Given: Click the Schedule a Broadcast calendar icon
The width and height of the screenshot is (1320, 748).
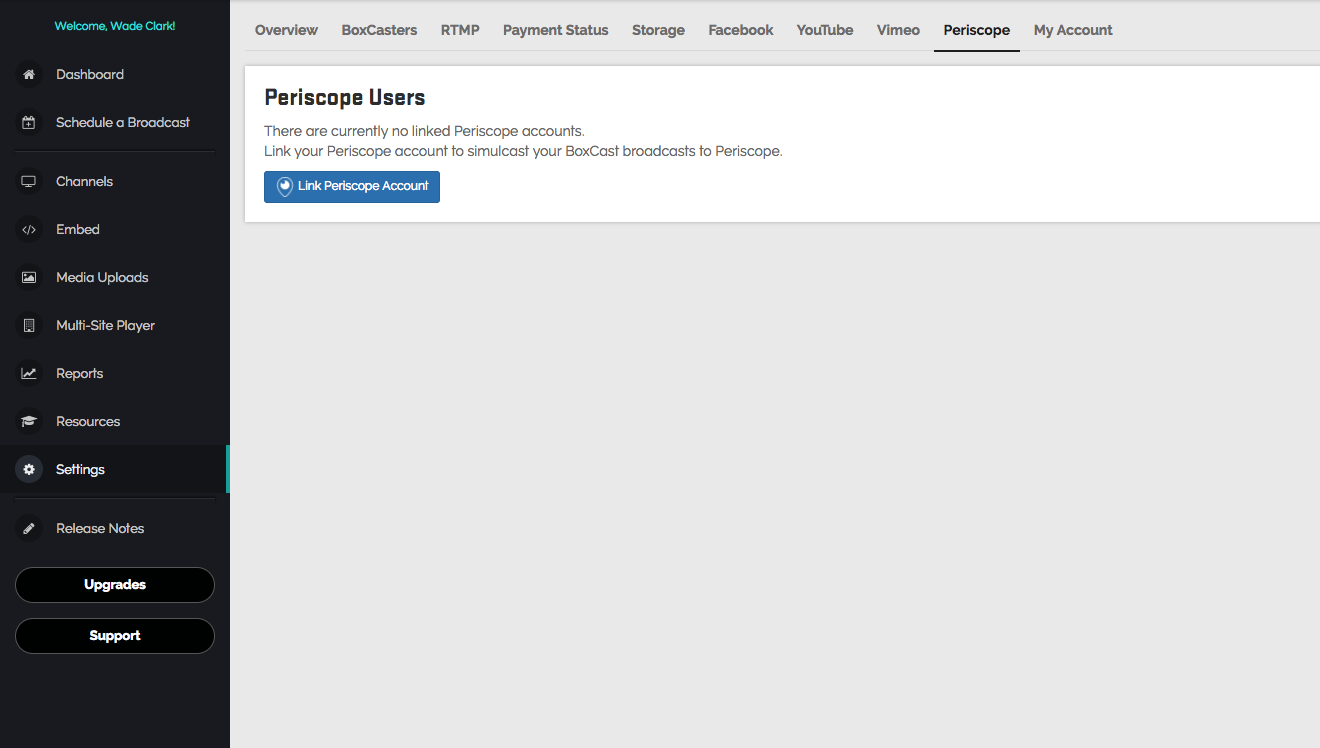Looking at the screenshot, I should click(x=29, y=123).
